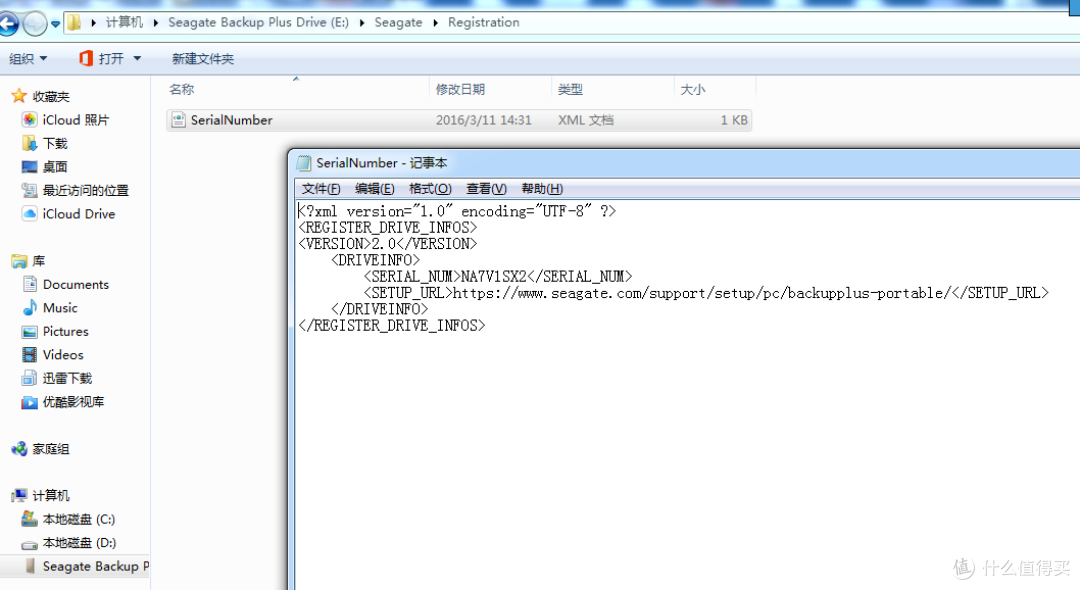
Task: Click the 下载 folder icon
Action: click(29, 143)
